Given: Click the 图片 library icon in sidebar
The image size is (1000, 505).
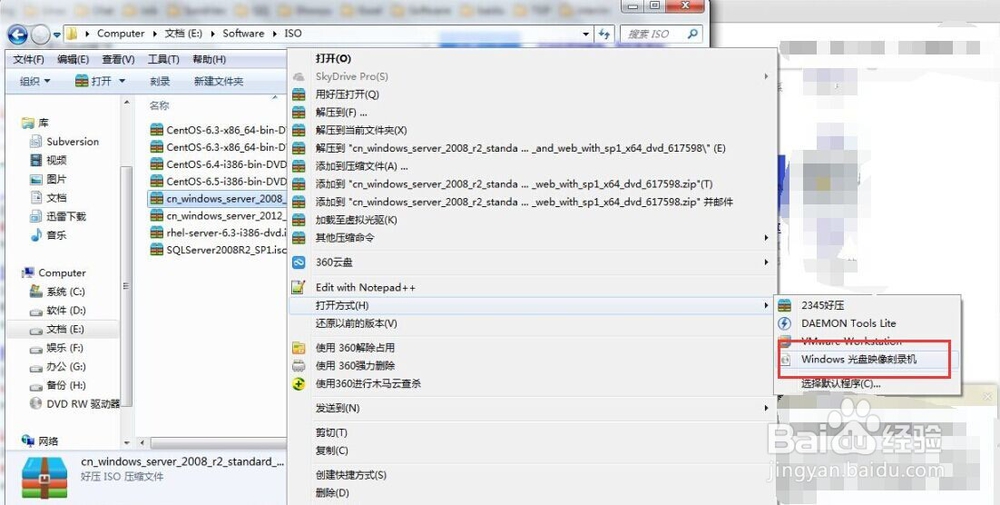Looking at the screenshot, I should coord(36,179).
